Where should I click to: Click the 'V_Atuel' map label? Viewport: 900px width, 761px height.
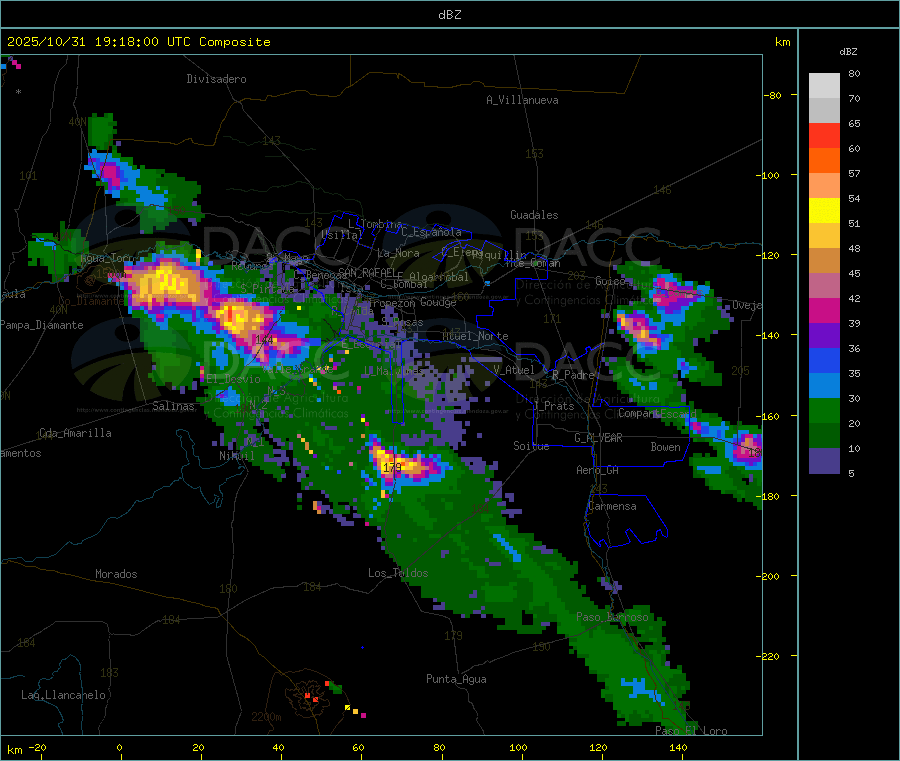pos(514,370)
